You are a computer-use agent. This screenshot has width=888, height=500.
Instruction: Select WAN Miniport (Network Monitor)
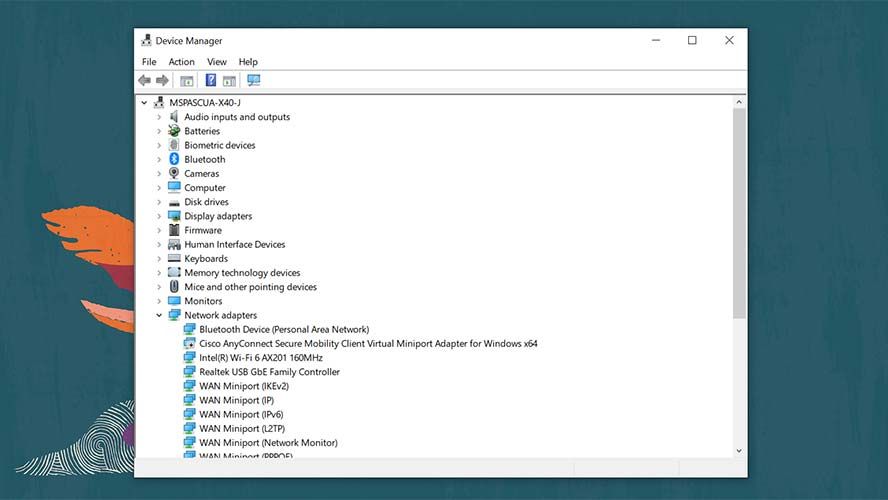268,442
